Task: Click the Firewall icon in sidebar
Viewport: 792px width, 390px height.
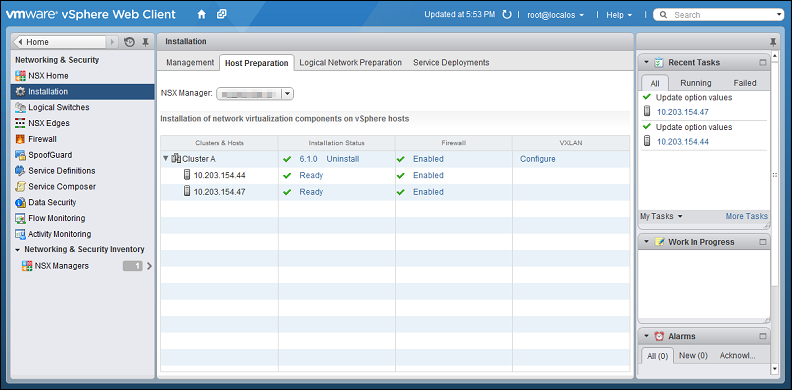Action: click(x=20, y=139)
